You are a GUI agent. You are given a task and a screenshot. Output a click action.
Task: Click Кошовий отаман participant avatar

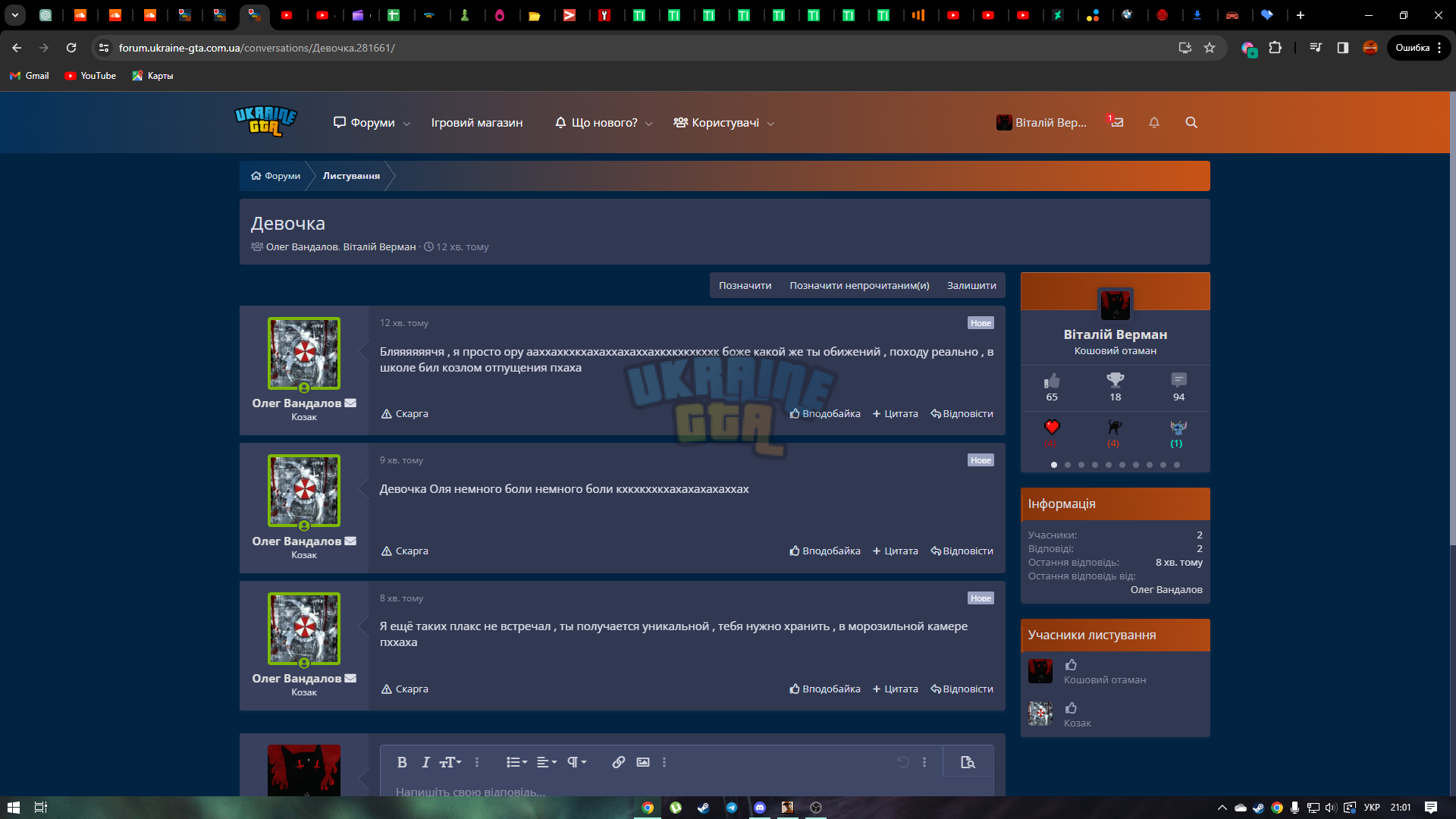(1040, 671)
